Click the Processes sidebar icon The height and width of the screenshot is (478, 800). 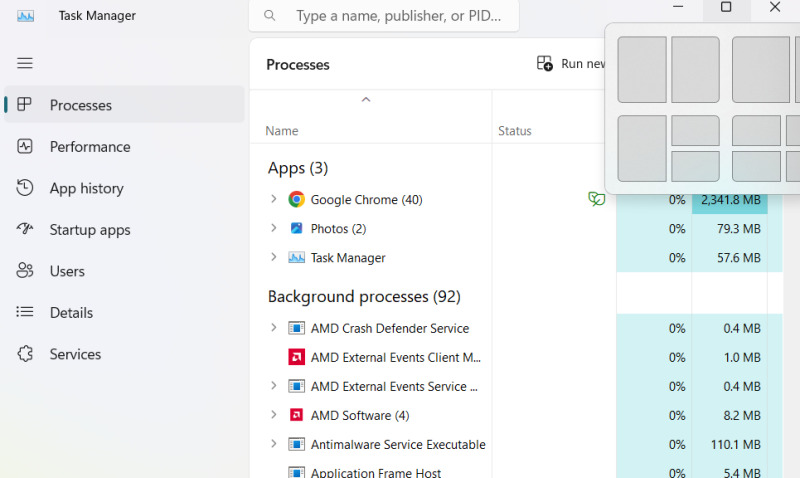click(x=24, y=105)
